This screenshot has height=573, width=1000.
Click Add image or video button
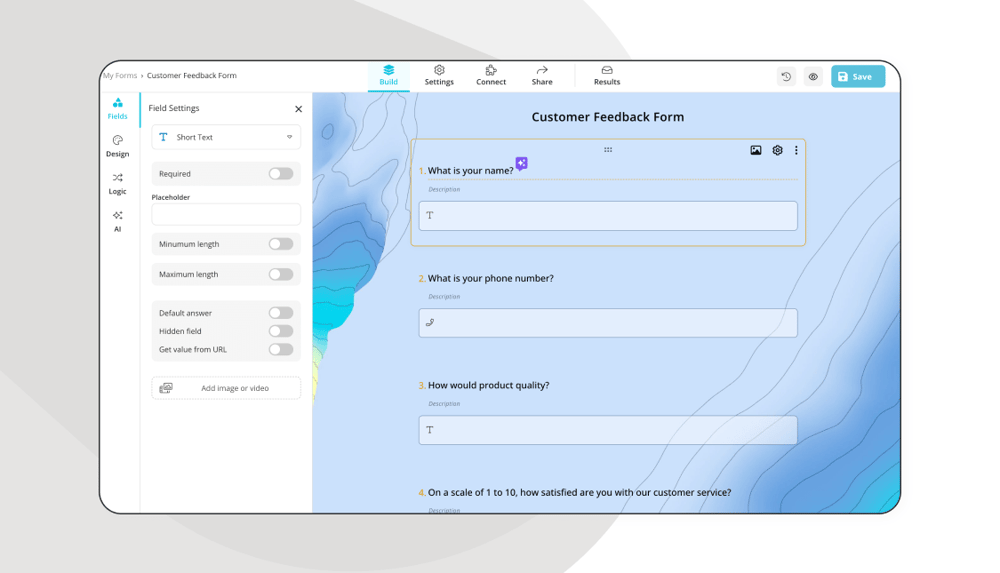click(x=226, y=388)
